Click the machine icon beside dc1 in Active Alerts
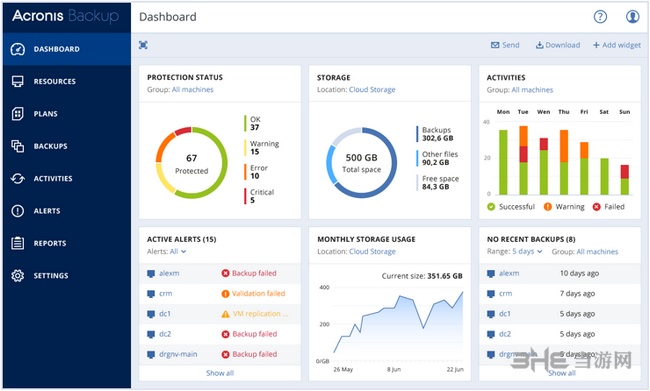Screen dimensions: 650x391 tap(151, 314)
